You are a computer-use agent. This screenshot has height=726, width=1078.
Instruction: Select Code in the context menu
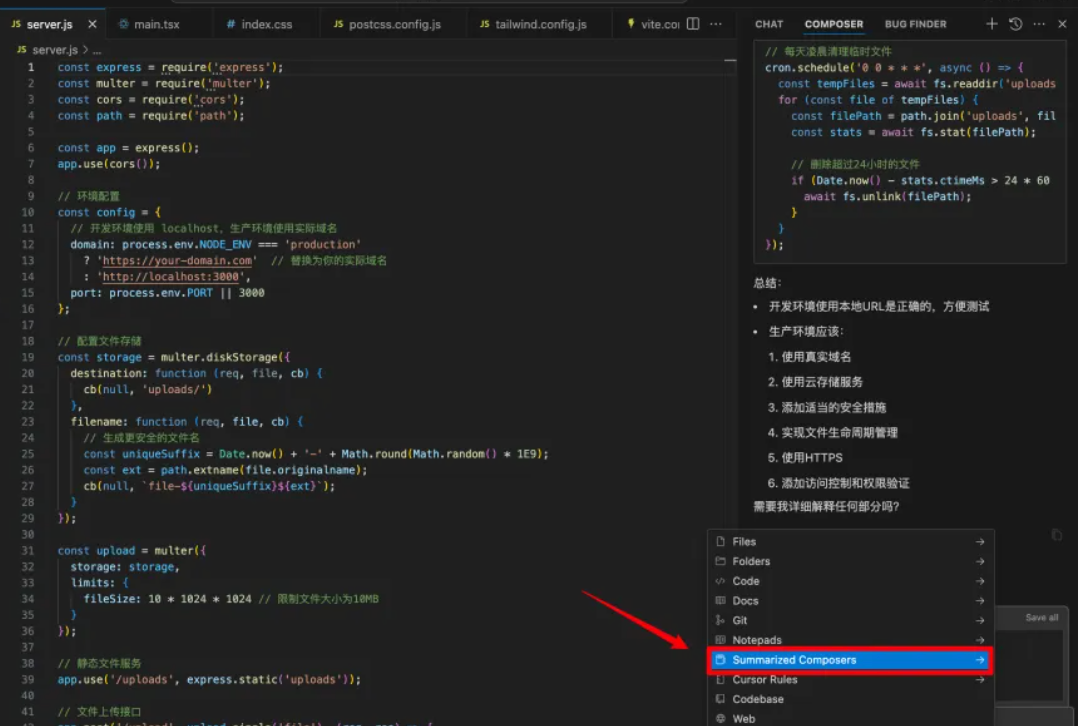click(x=850, y=581)
